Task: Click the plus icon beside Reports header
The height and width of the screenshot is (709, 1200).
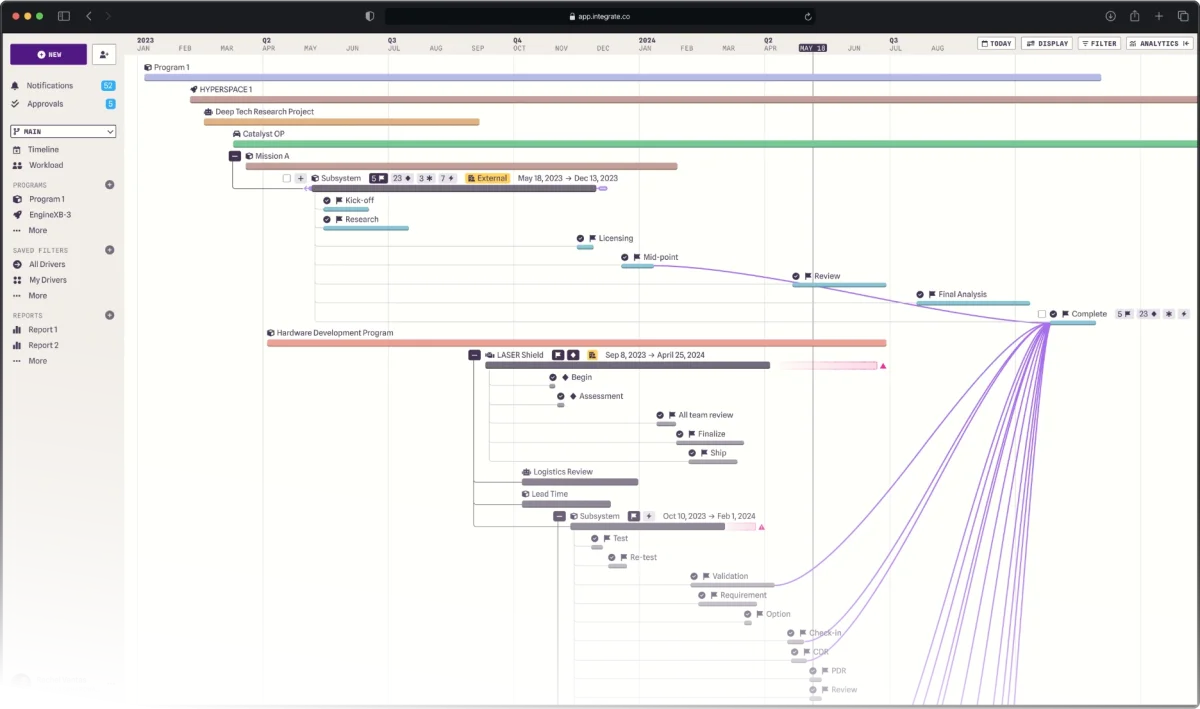Action: (110, 315)
